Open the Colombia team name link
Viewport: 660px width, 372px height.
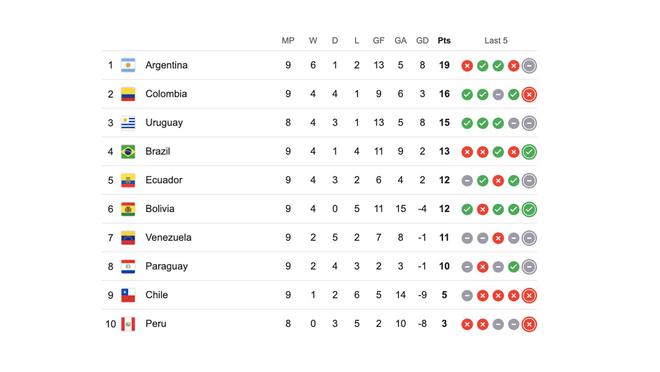[166, 94]
